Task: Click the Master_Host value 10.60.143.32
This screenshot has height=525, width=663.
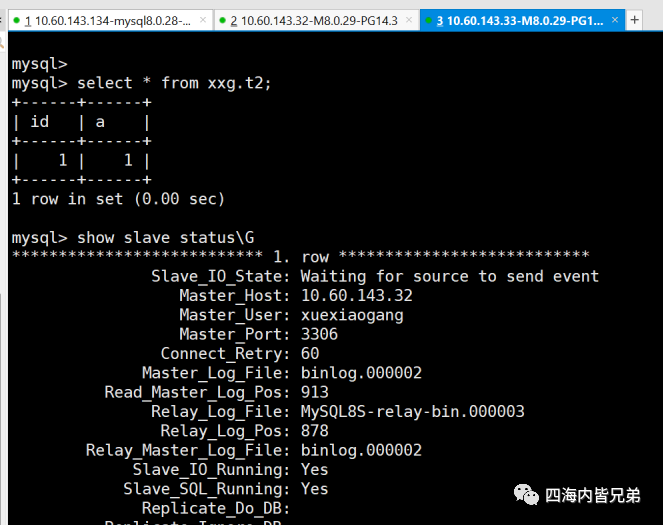Action: coord(356,295)
